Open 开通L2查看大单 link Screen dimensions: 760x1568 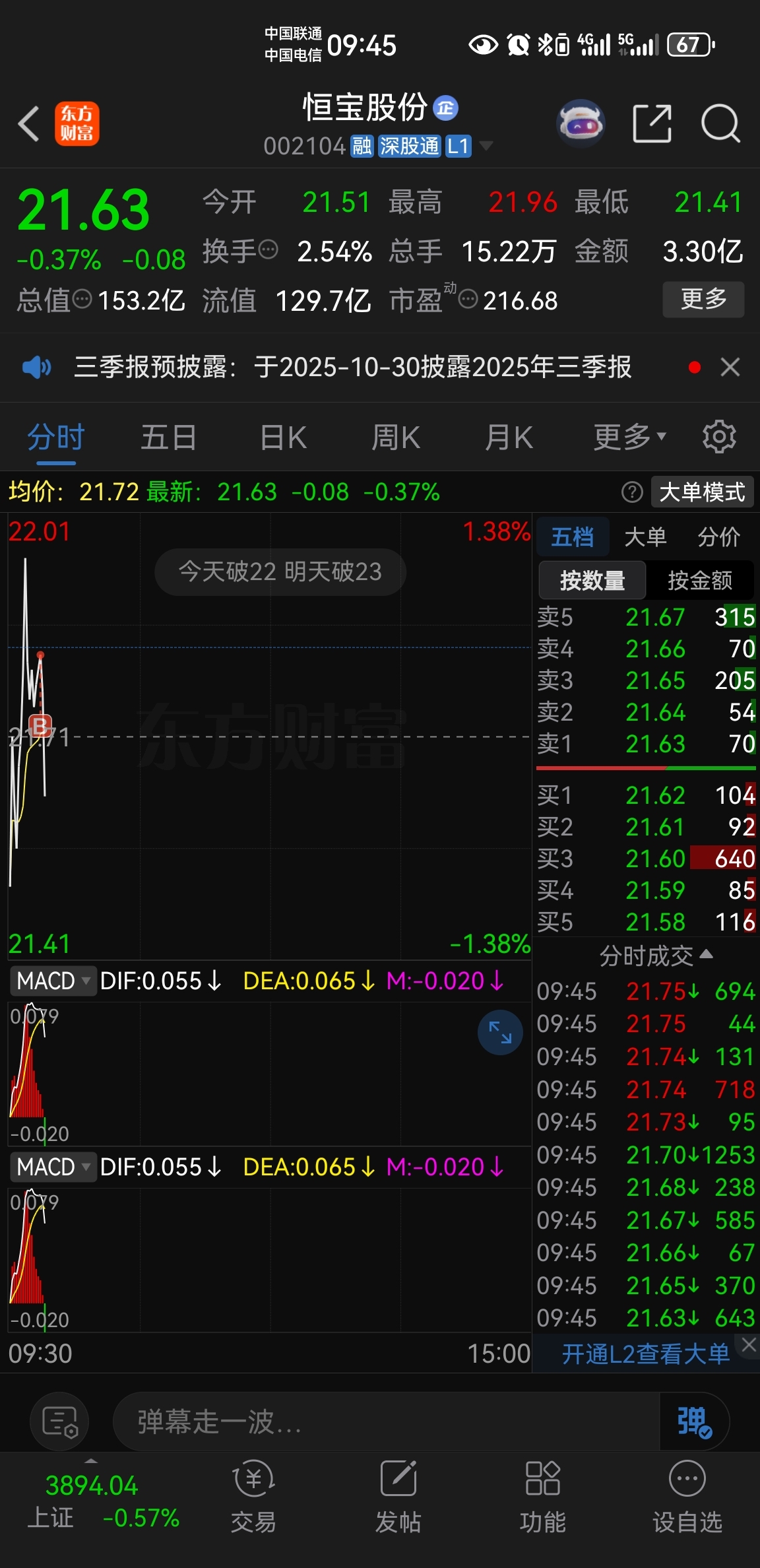645,1354
